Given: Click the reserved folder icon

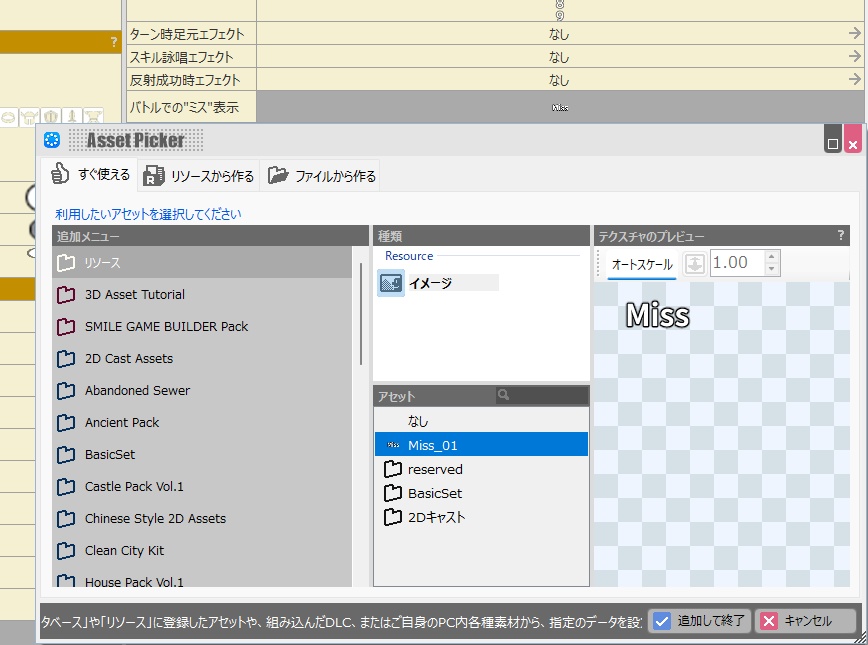Looking at the screenshot, I should 392,469.
